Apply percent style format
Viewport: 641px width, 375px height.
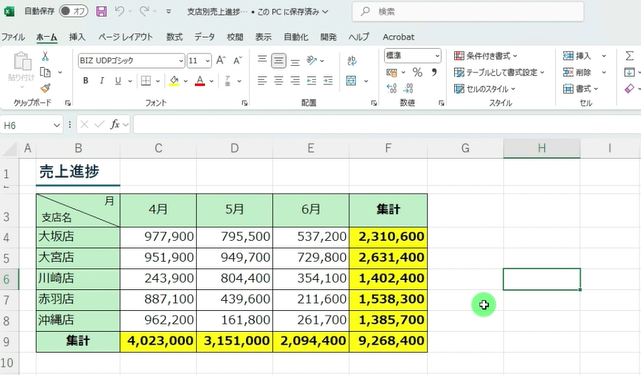pyautogui.click(x=417, y=72)
